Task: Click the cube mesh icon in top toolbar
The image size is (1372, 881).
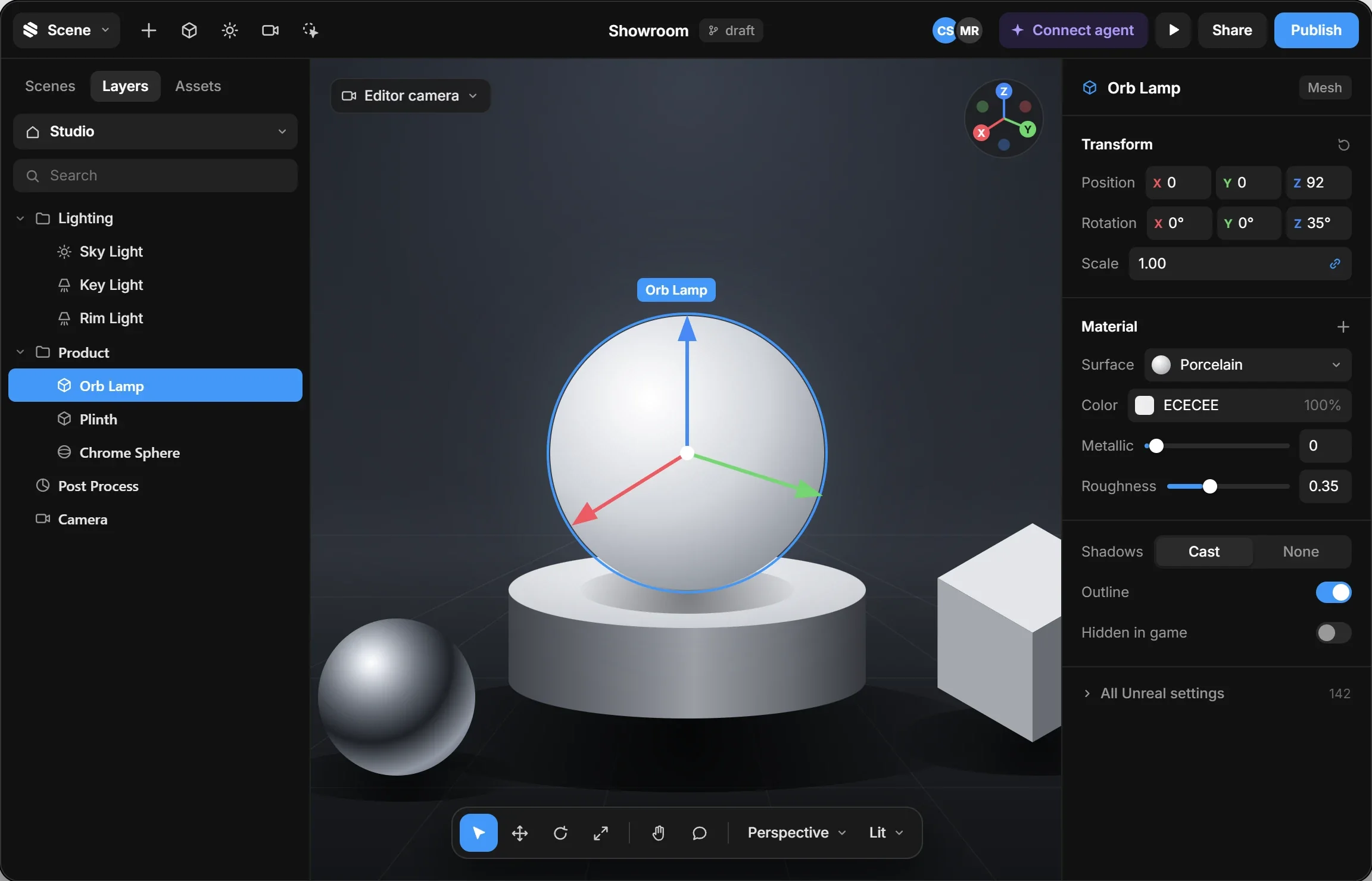Action: point(189,30)
